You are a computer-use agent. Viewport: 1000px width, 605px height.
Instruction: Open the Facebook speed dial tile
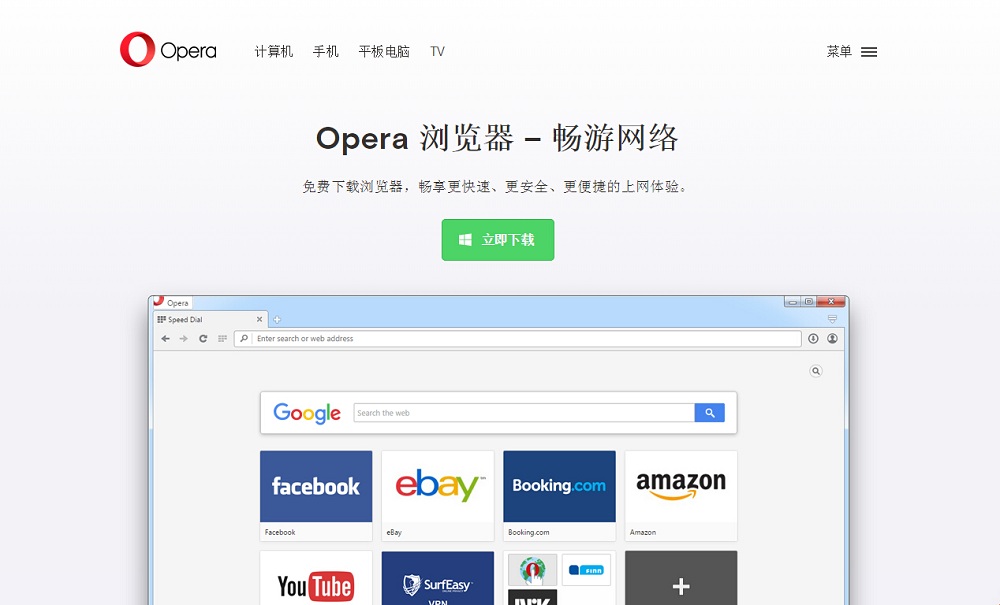point(316,495)
